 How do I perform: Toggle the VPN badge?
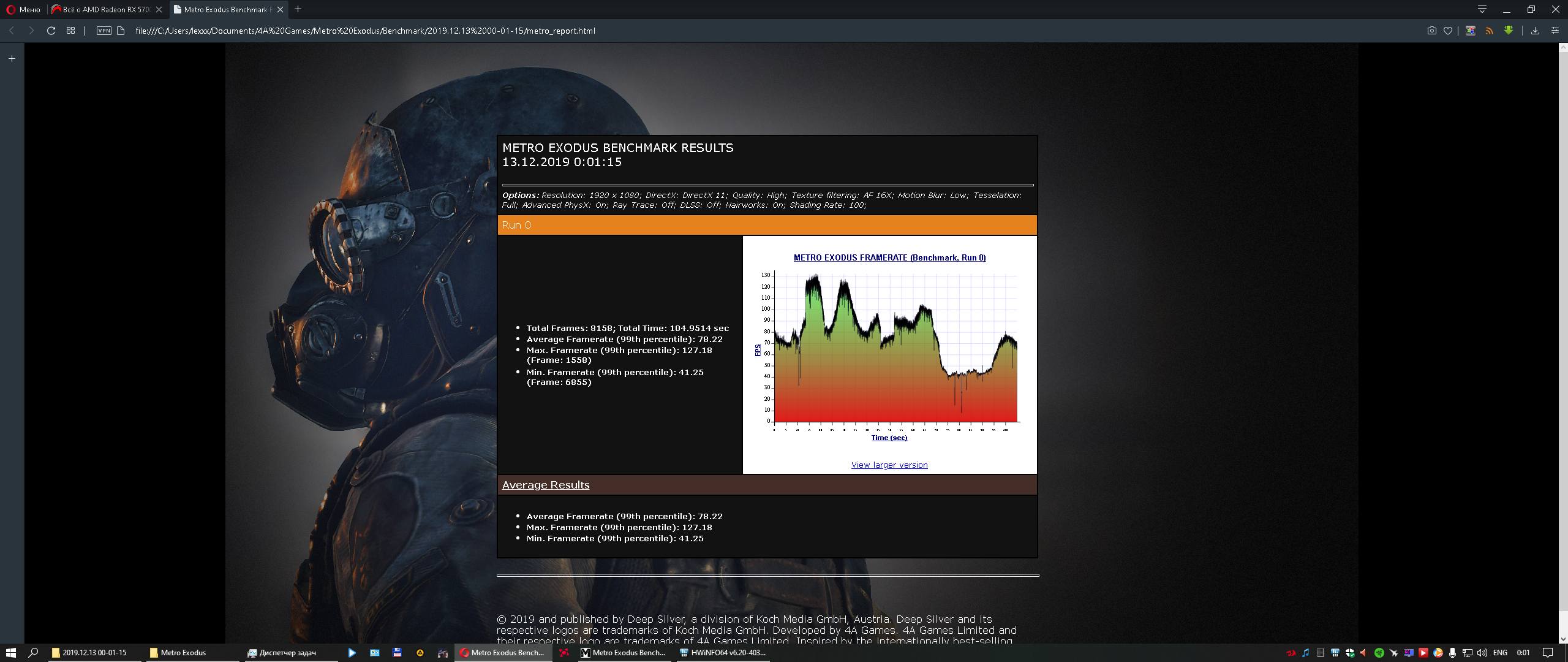[x=104, y=31]
